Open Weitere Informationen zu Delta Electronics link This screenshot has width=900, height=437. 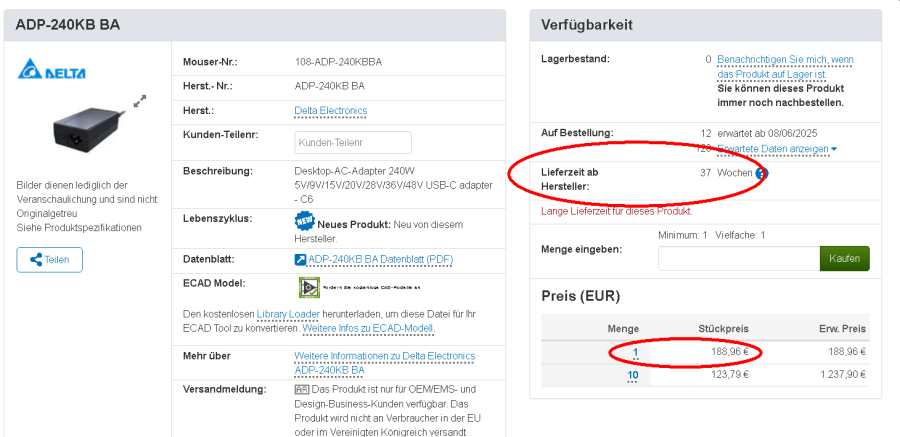(x=385, y=356)
